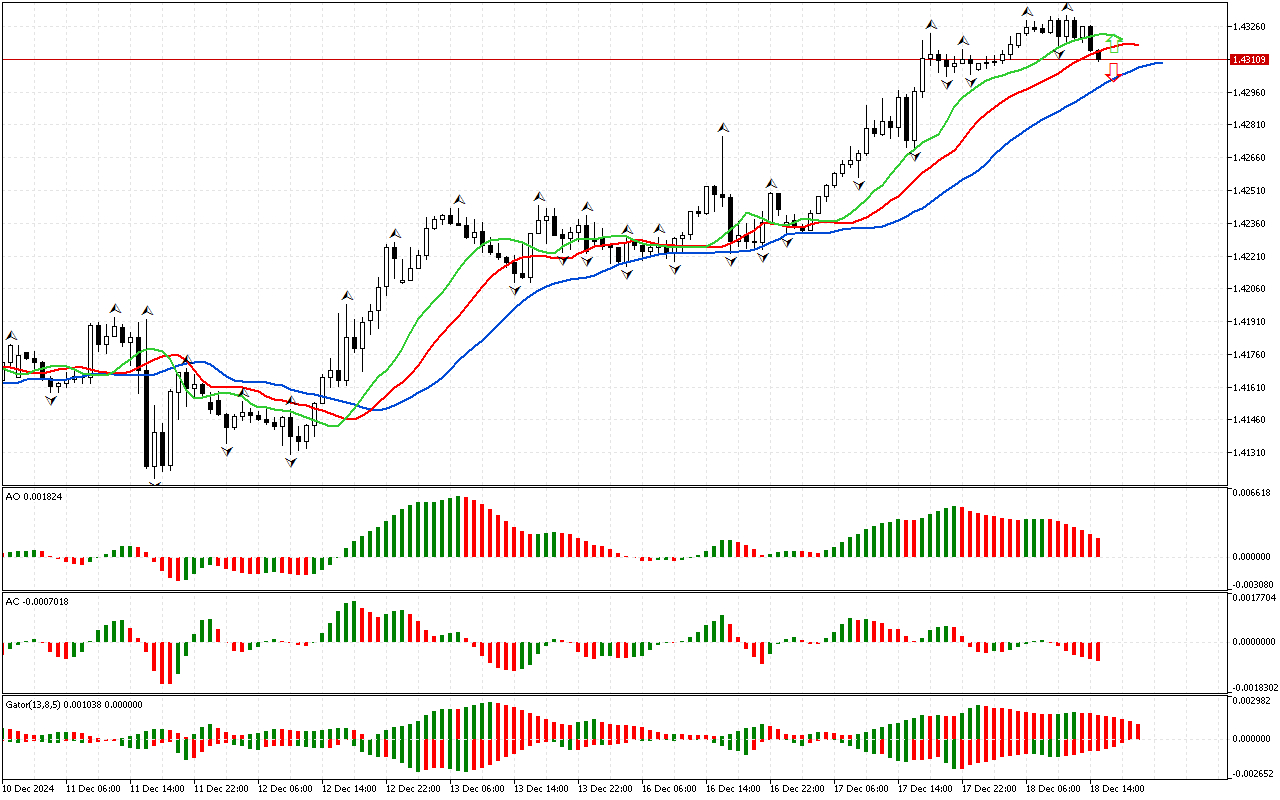Click price axis value 1.41610
1280x800 pixels.
point(1250,388)
